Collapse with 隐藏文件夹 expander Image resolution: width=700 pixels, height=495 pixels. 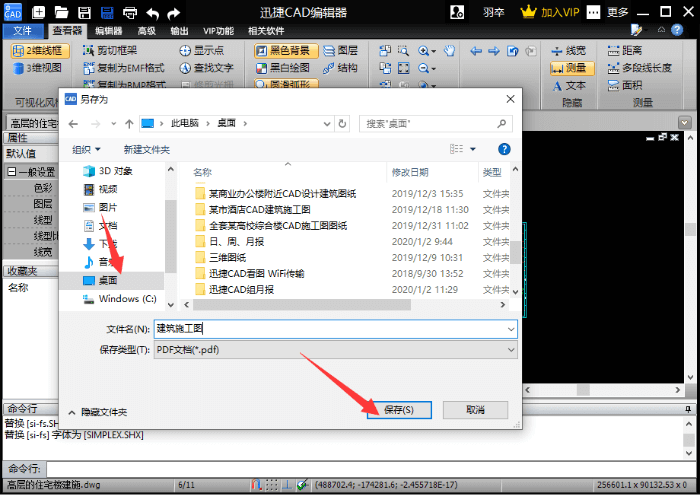tap(98, 412)
